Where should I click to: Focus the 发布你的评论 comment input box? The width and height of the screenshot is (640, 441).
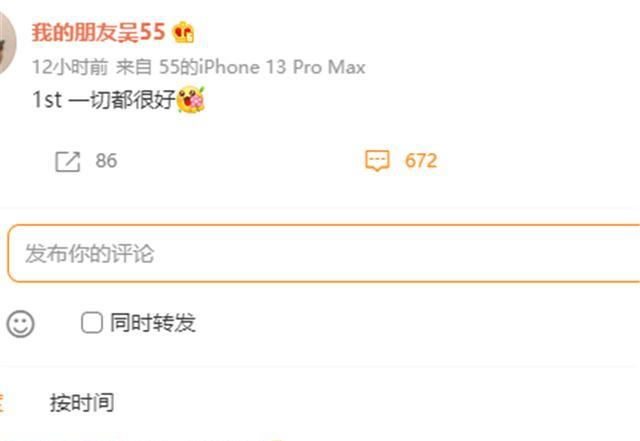[324, 253]
